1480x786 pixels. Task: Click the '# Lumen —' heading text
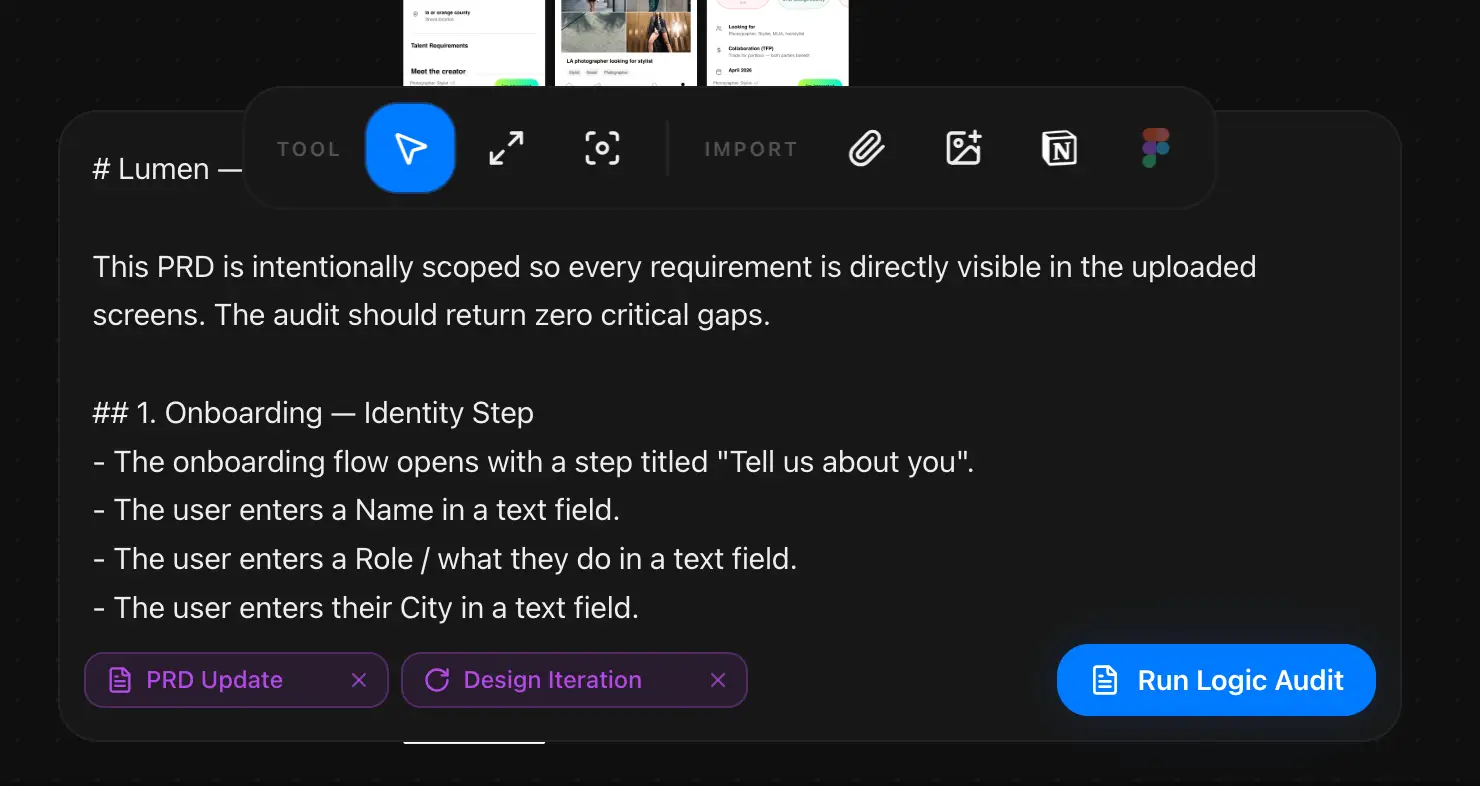(167, 169)
